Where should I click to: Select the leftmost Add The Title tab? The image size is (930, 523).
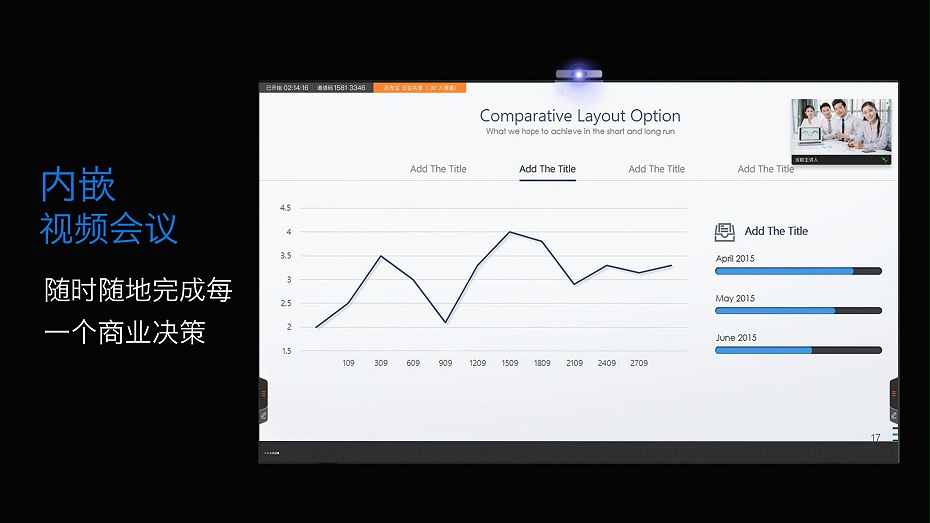[x=438, y=169]
